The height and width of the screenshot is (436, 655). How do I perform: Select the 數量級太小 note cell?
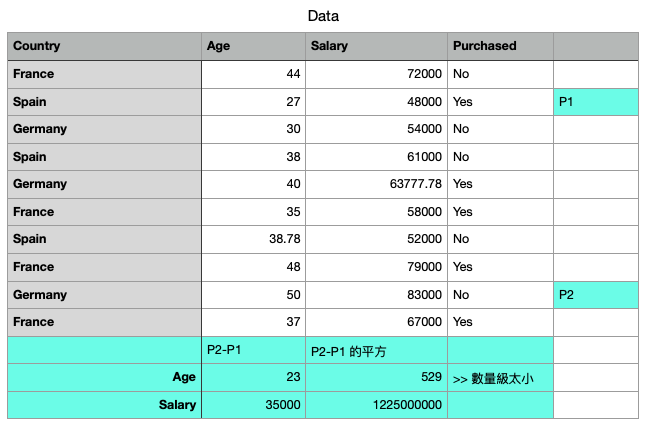click(x=500, y=378)
